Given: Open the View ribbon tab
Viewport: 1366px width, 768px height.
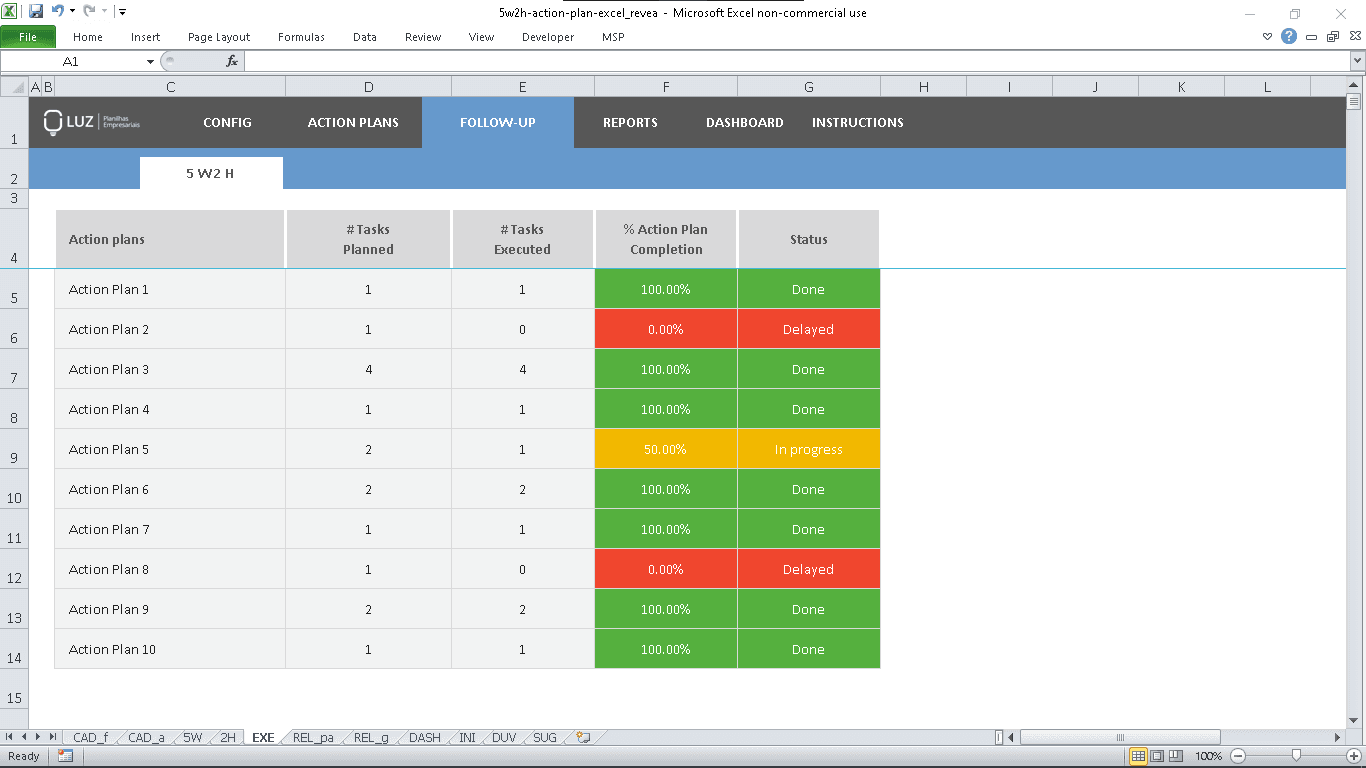Looking at the screenshot, I should point(481,37).
